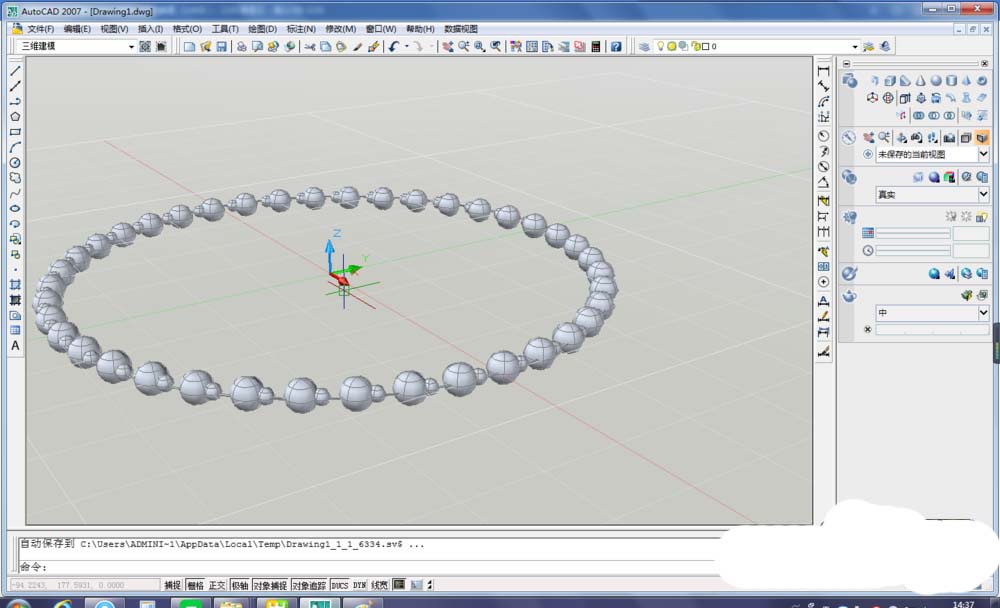
Task: Open the 三维建模 workspace dropdown
Action: pyautogui.click(x=131, y=46)
